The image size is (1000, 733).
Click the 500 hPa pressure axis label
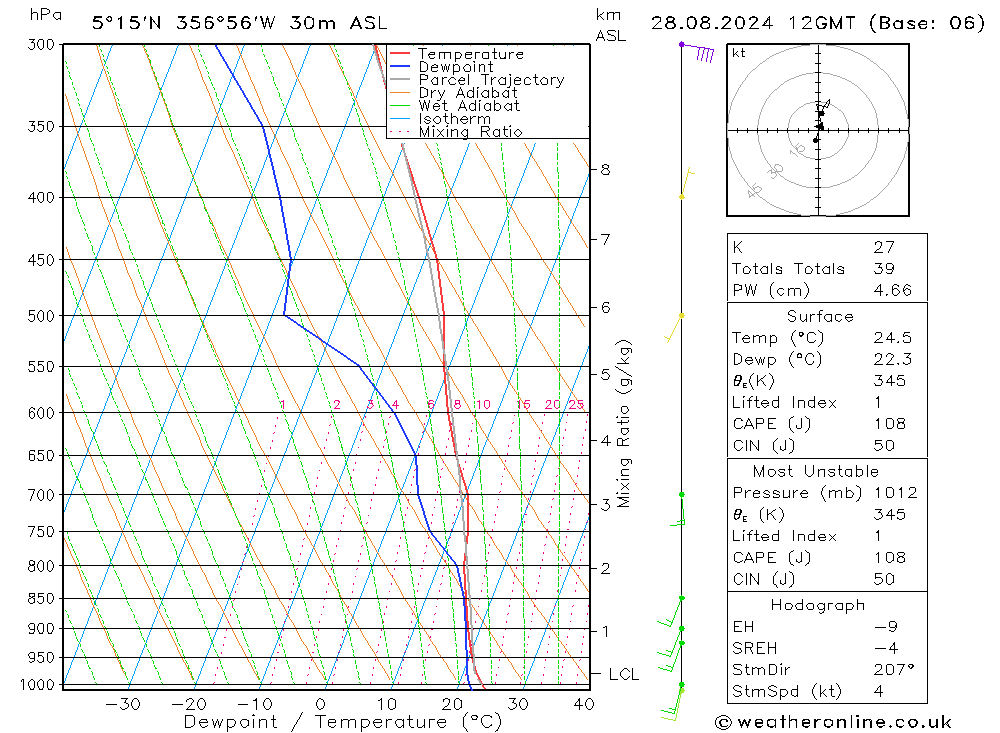point(41,316)
